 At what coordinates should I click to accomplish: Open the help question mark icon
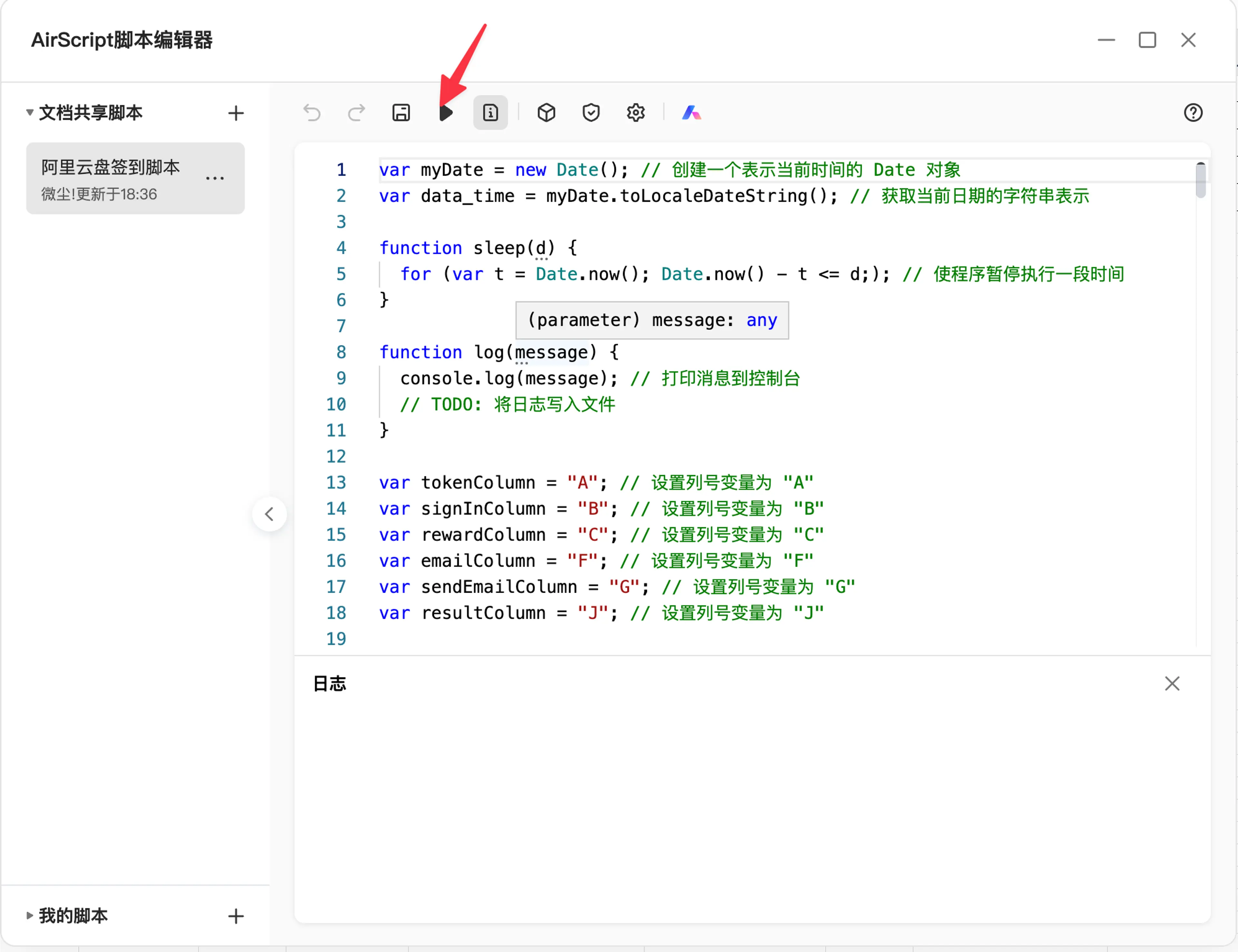[1193, 113]
